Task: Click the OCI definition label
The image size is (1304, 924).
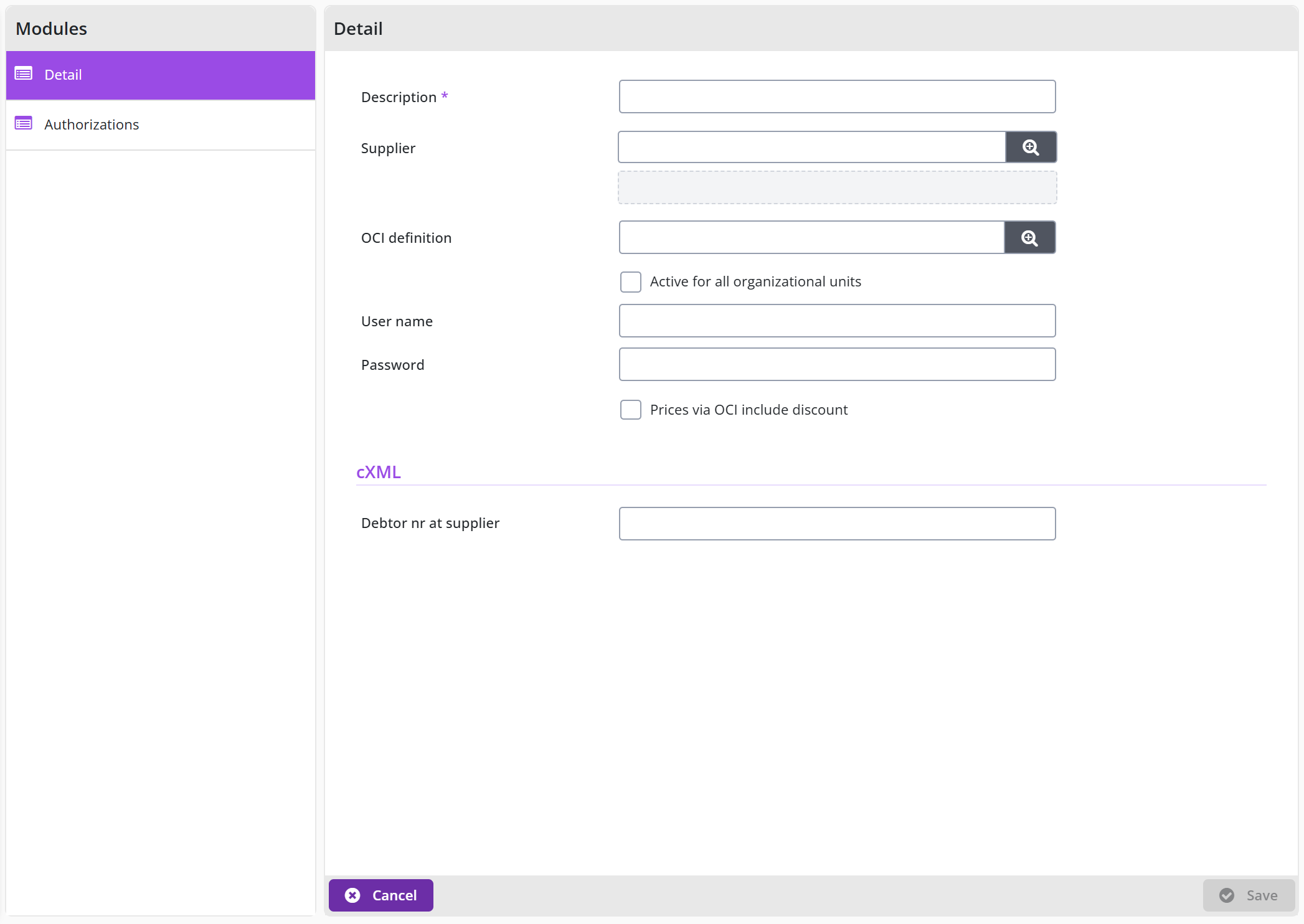Action: (407, 238)
